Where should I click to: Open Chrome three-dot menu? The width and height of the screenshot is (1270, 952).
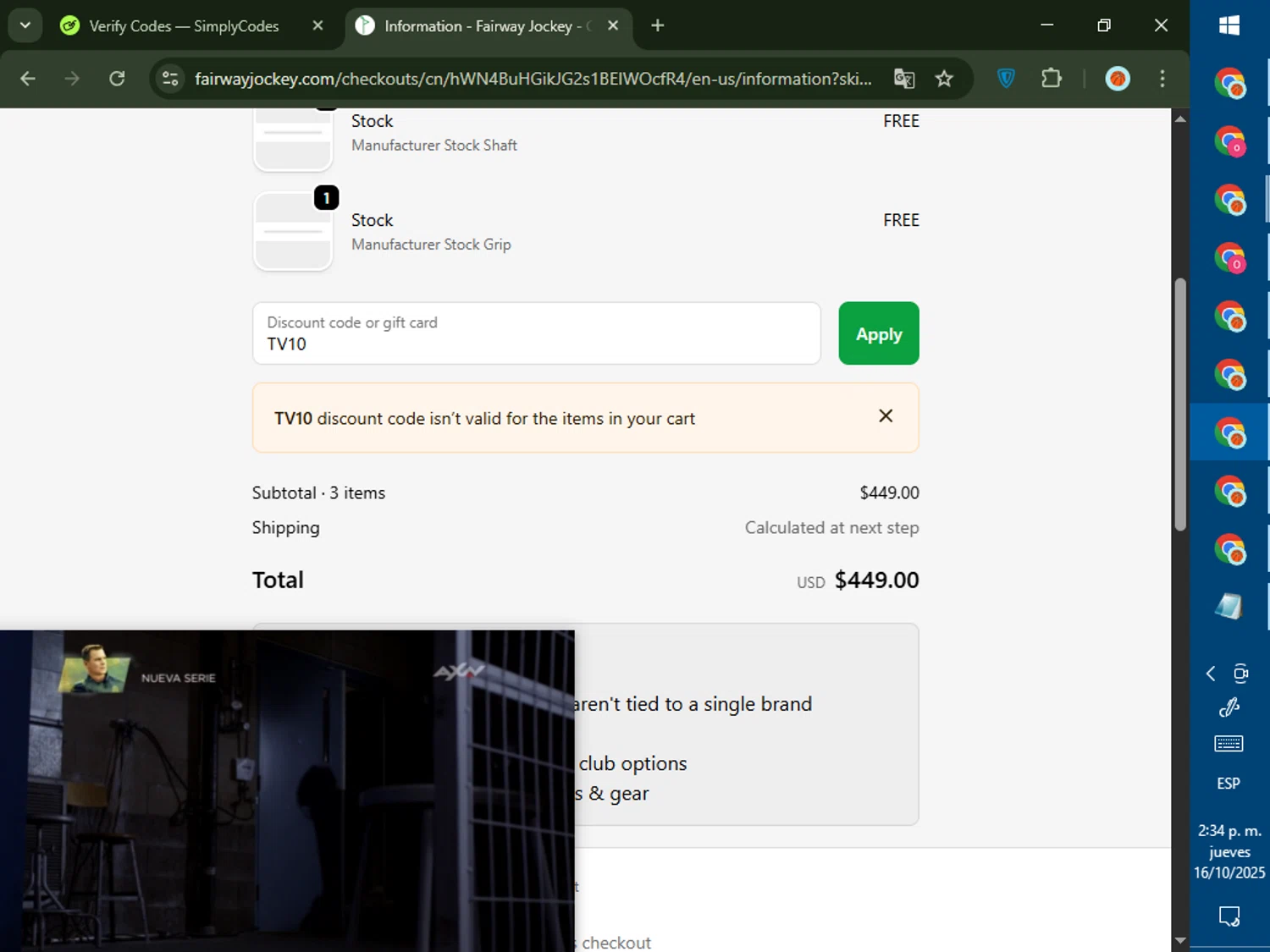click(1162, 79)
